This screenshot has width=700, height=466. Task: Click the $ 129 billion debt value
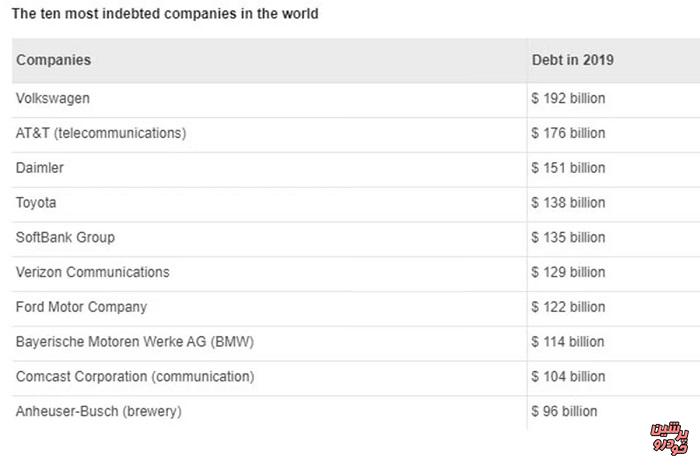point(568,272)
